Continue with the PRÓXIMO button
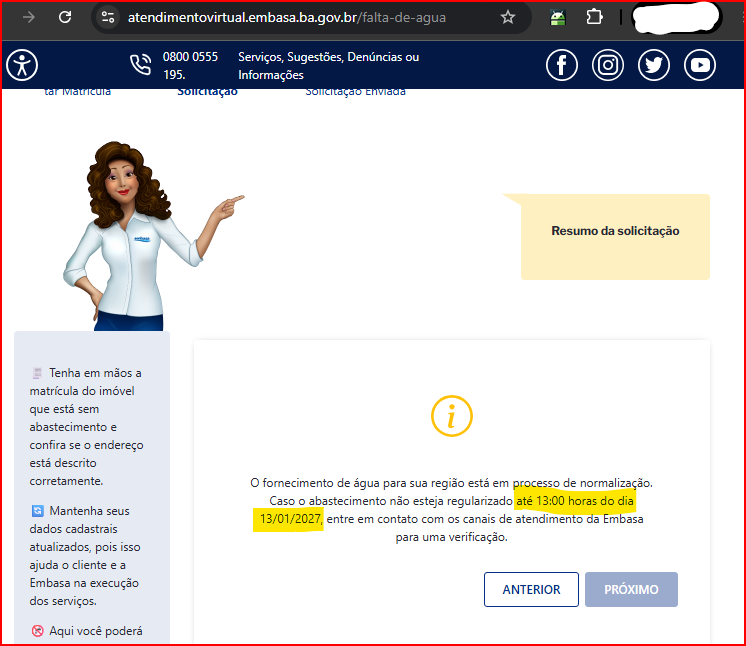 click(x=631, y=589)
